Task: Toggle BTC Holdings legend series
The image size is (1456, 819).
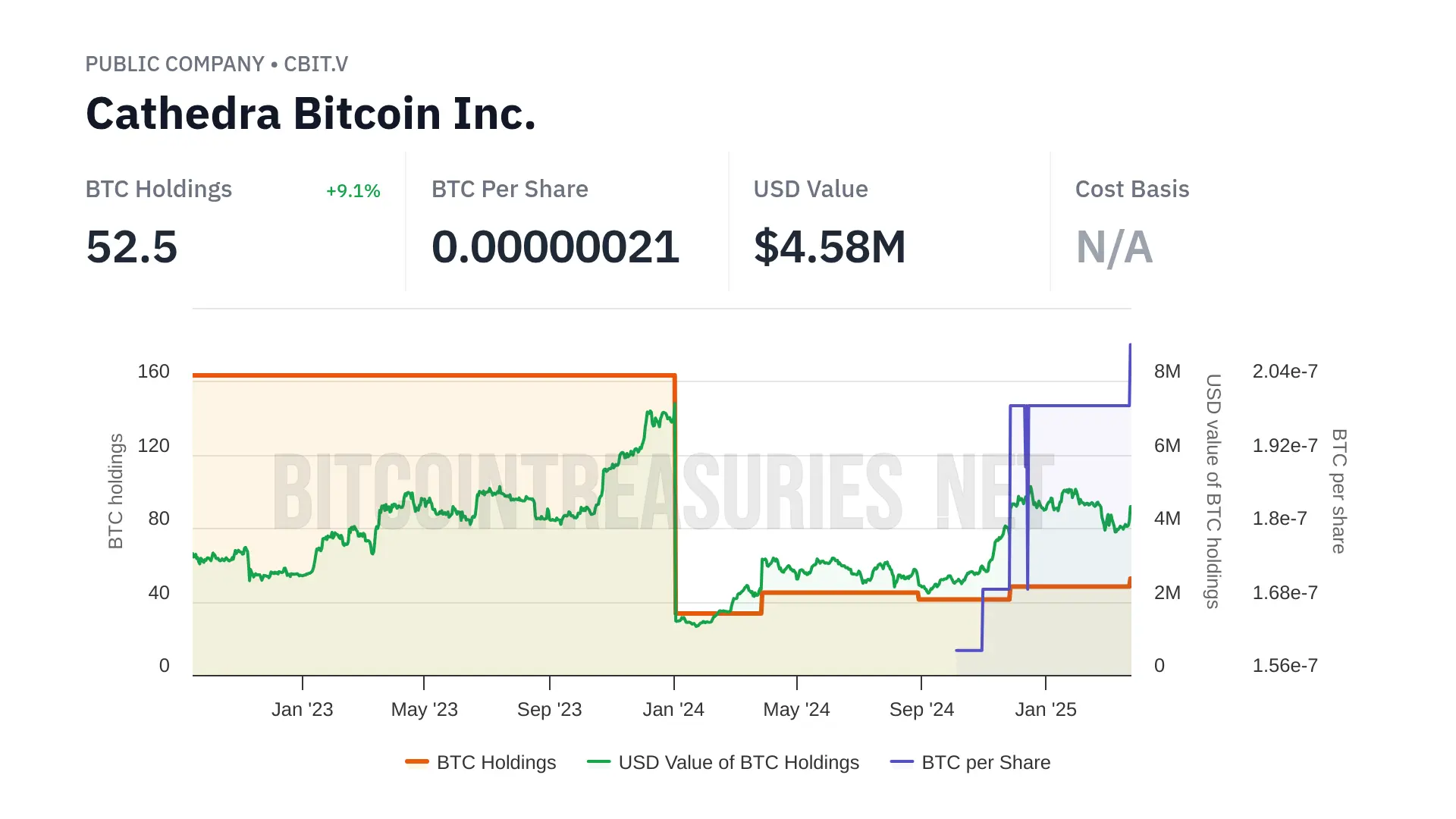Action: [x=496, y=762]
